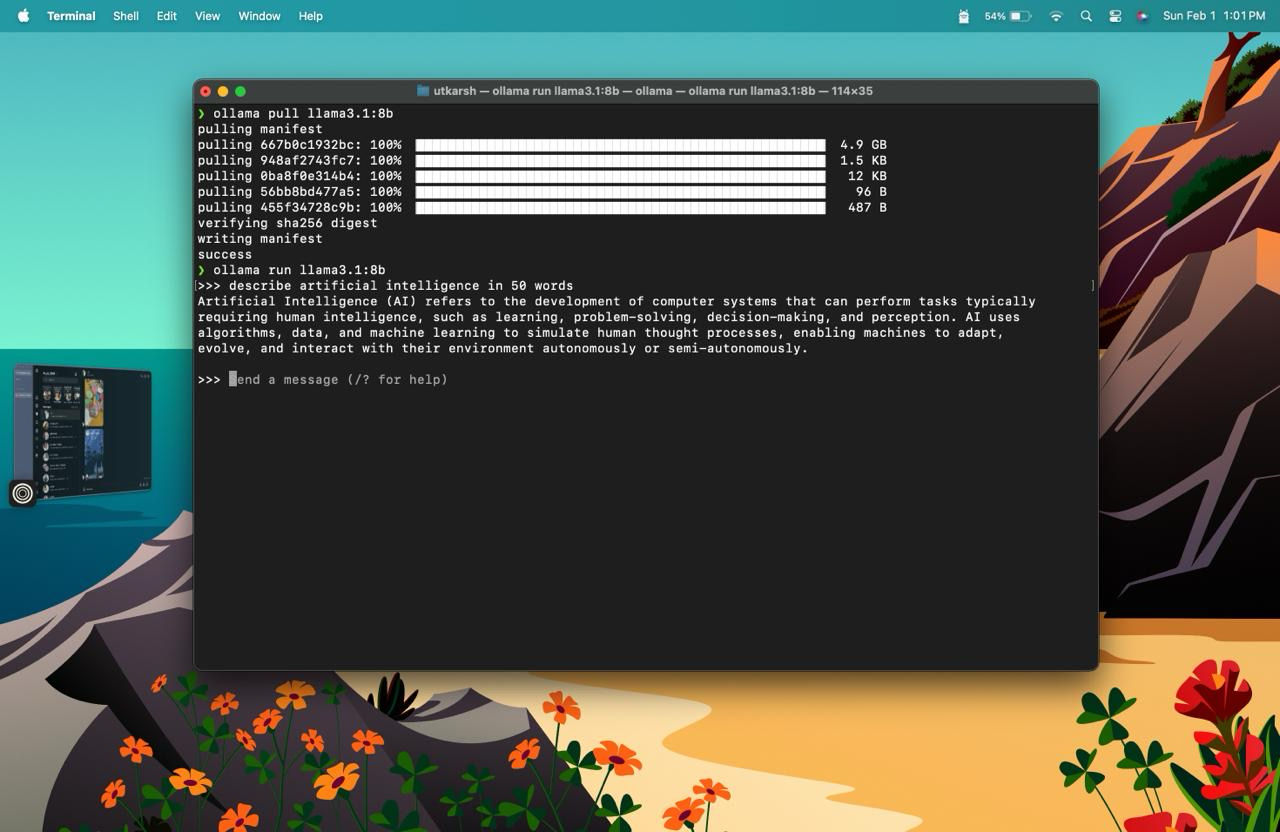
Task: Click the response line starting 'evolve, and interact'
Action: [502, 349]
